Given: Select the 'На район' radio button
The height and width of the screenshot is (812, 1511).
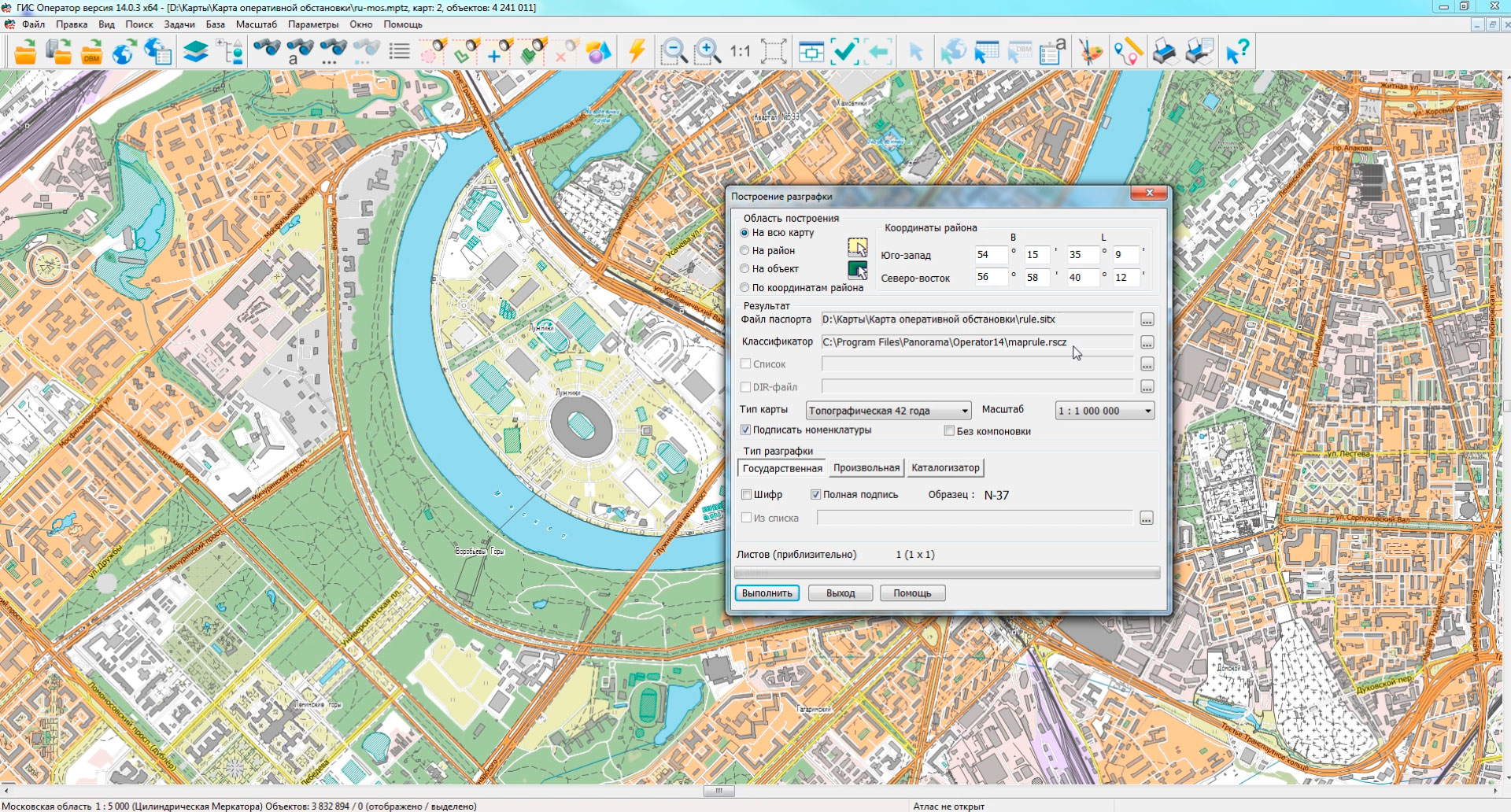Looking at the screenshot, I should pos(744,250).
